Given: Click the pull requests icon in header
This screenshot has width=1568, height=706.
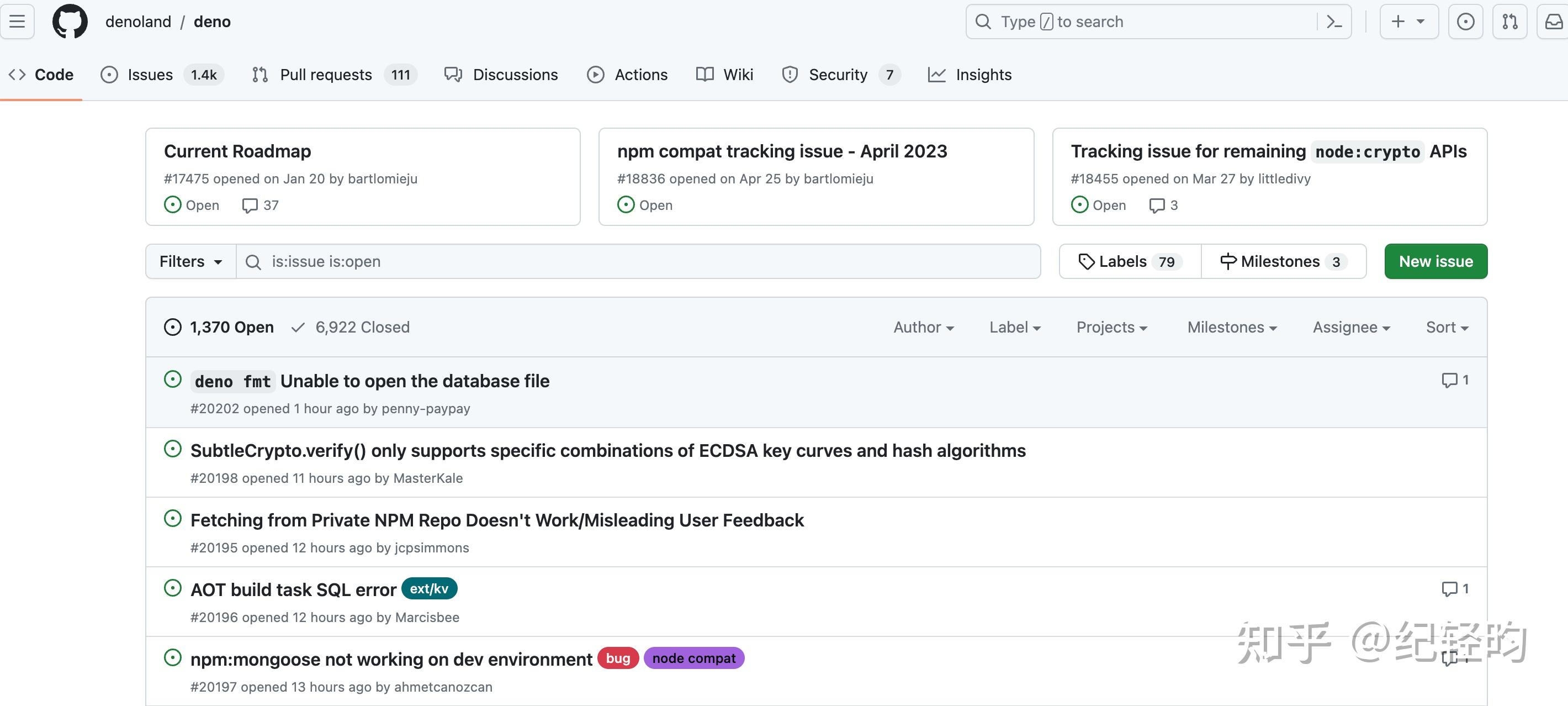Looking at the screenshot, I should (1509, 22).
